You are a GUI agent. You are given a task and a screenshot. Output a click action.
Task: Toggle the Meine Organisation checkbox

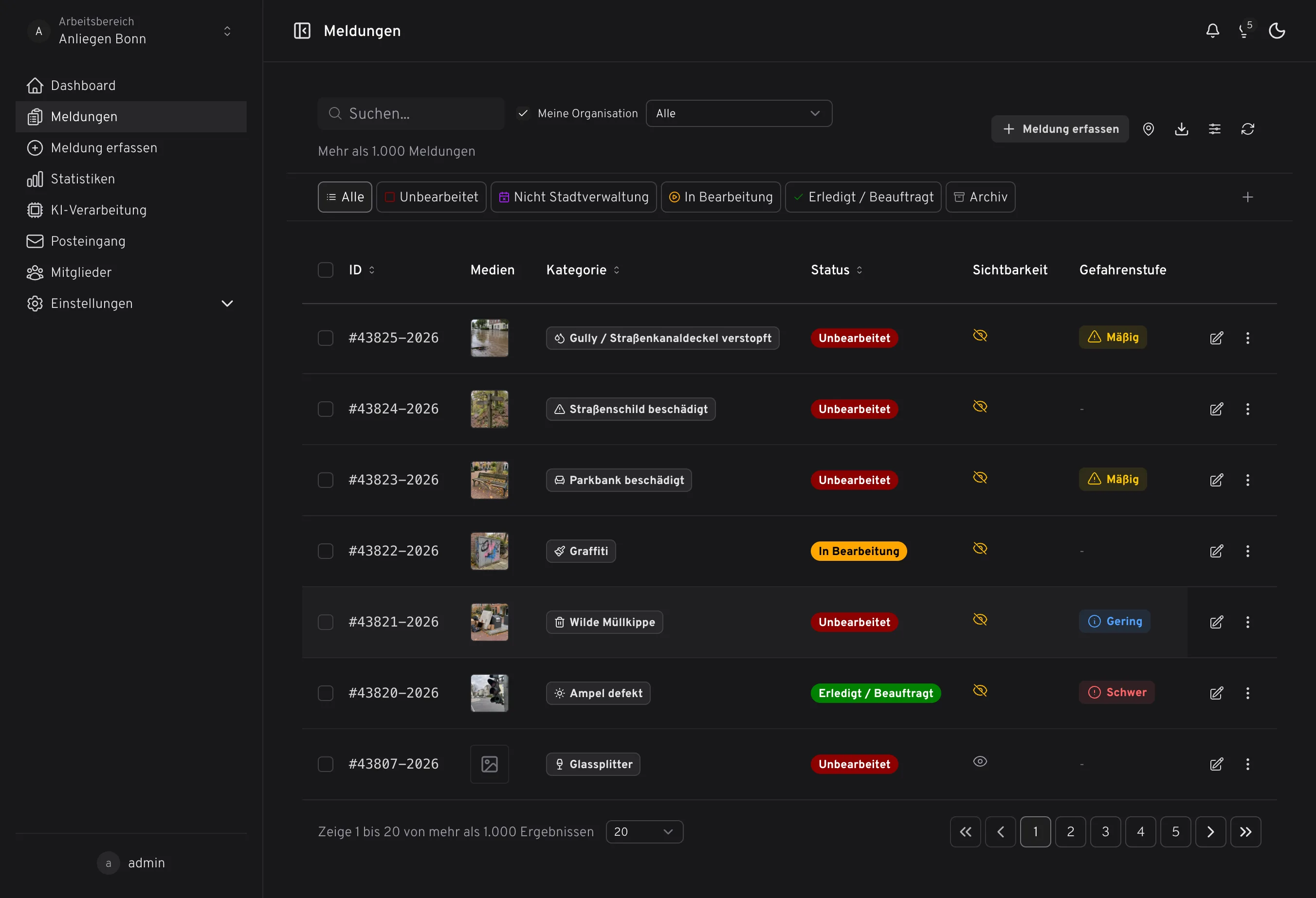pos(523,114)
